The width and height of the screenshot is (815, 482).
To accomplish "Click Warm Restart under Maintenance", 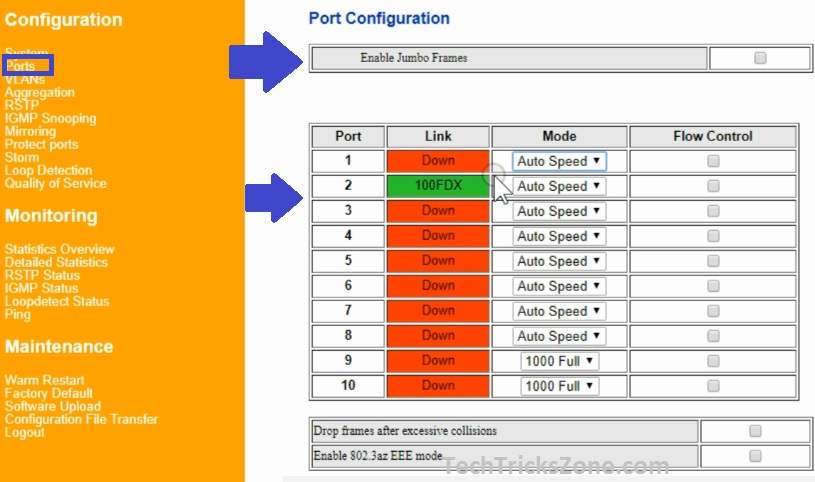I will (44, 380).
